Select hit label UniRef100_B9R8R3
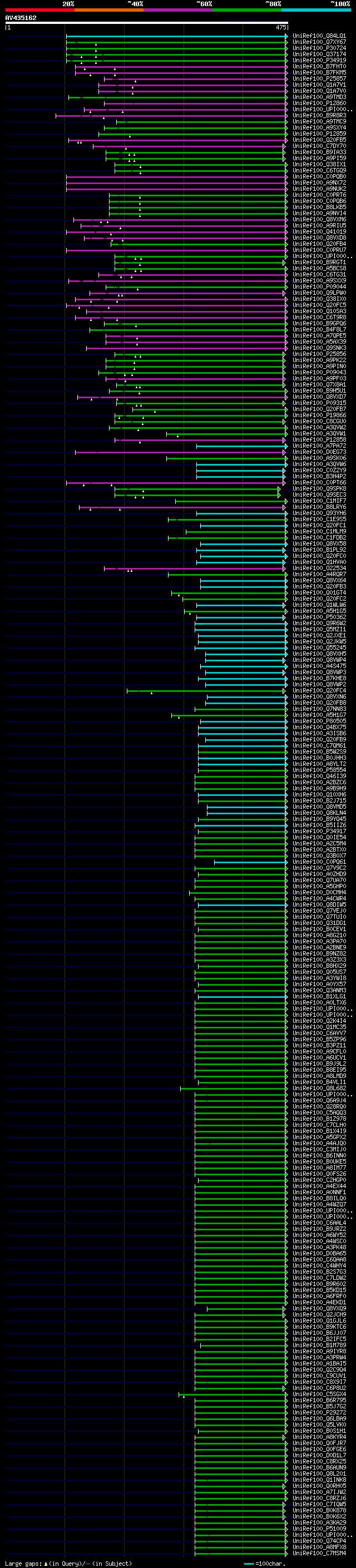Image resolution: width=356 pixels, height=1568 pixels. [x=319, y=116]
